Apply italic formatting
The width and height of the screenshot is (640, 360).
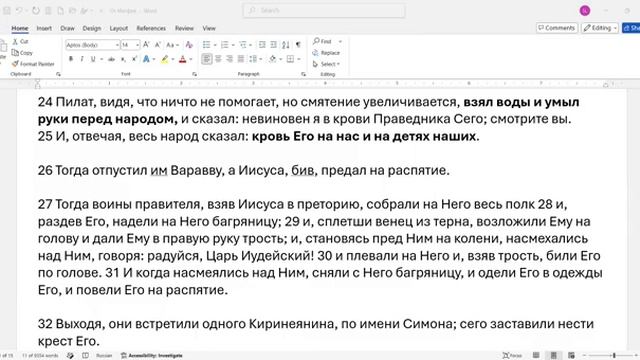(82, 59)
